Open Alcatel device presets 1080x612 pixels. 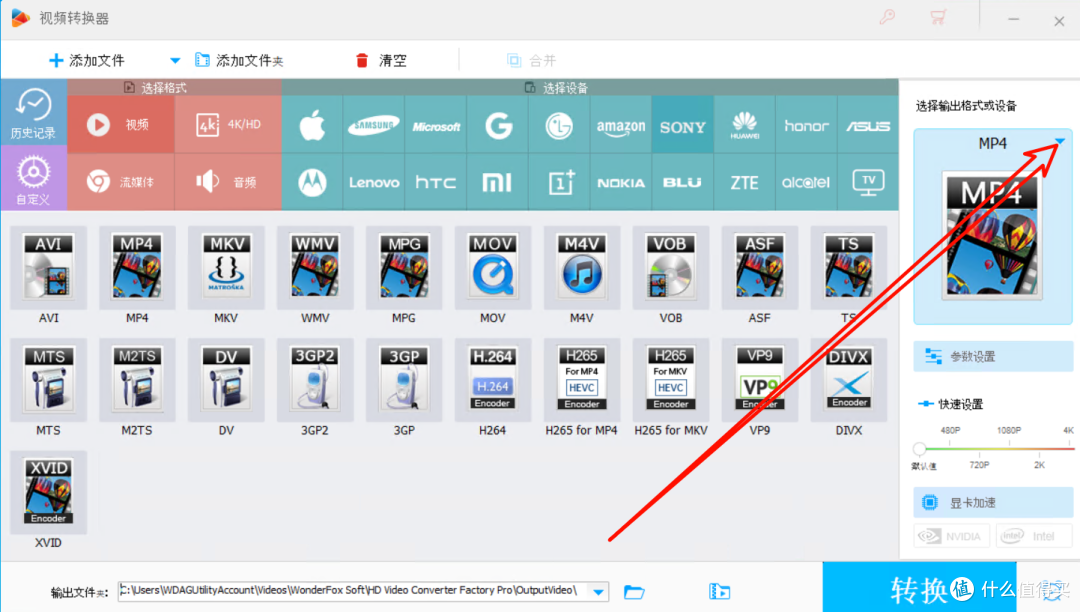(807, 182)
